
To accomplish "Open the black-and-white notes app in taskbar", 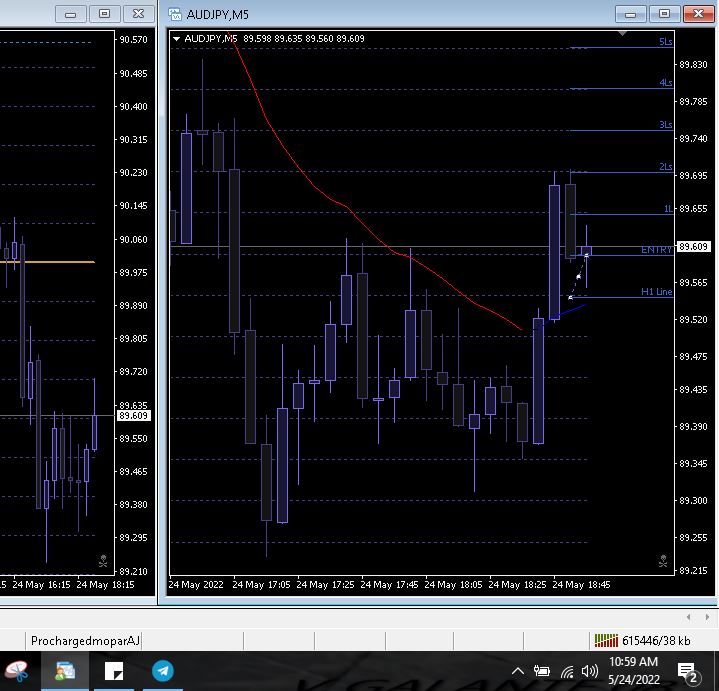I will [x=113, y=671].
